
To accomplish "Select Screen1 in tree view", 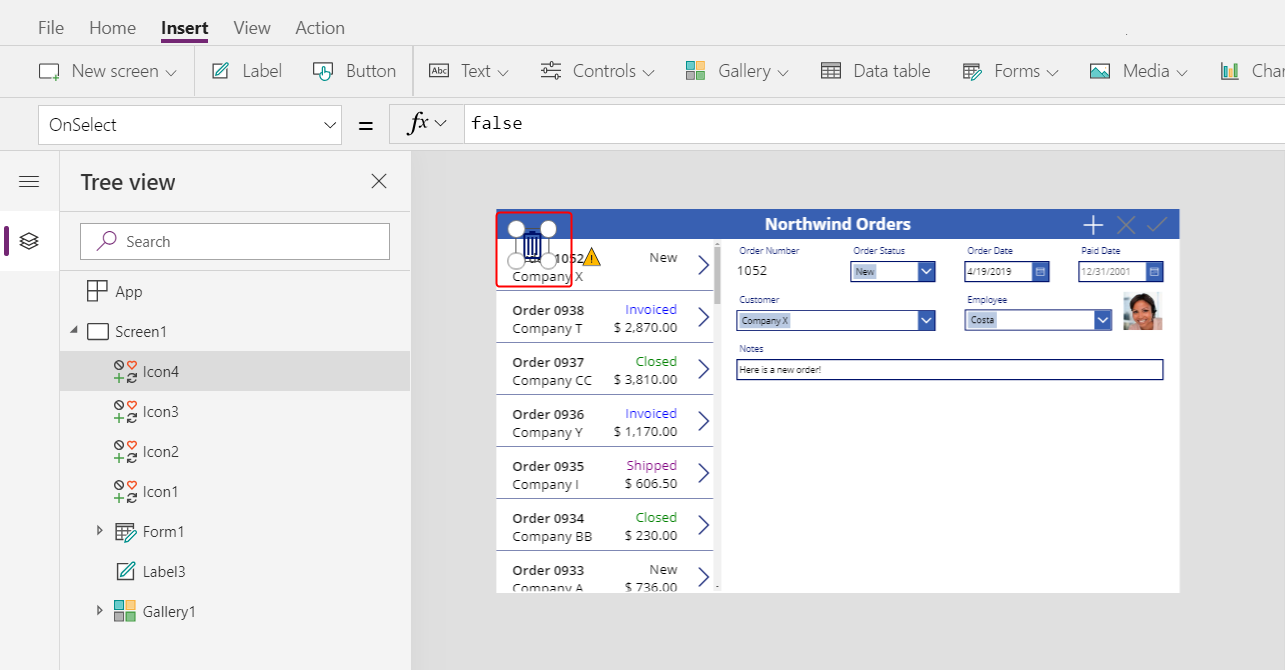I will 141,331.
